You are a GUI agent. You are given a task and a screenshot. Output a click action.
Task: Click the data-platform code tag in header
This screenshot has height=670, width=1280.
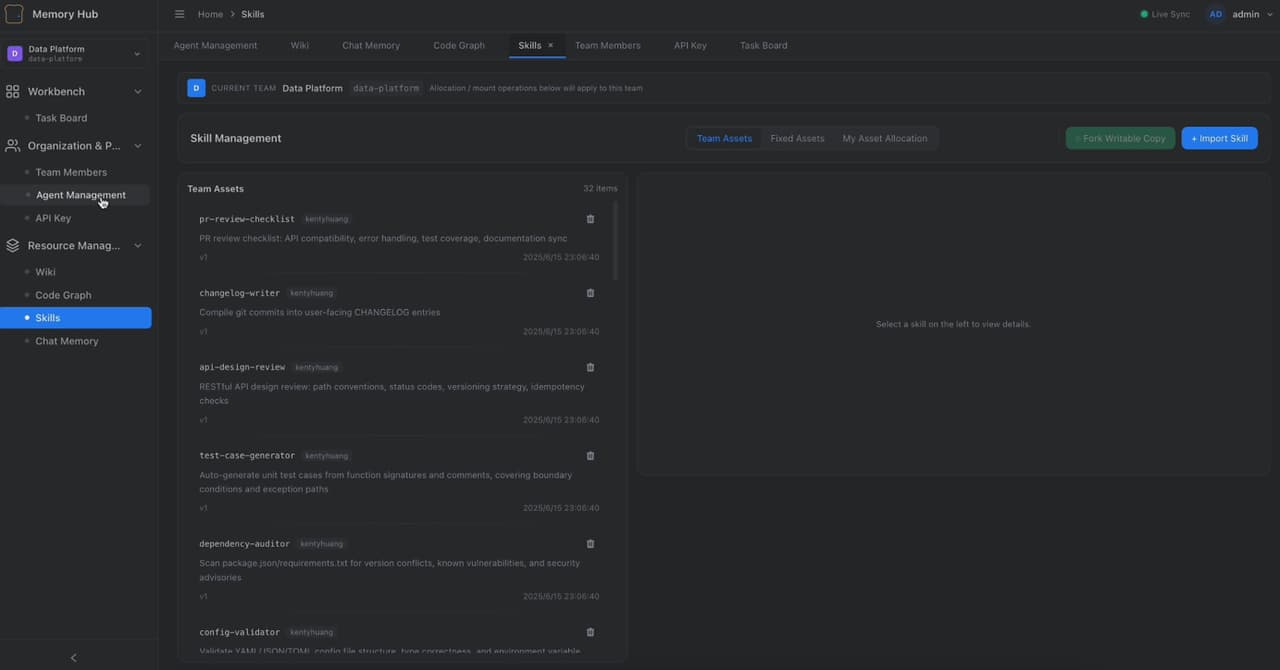(386, 88)
